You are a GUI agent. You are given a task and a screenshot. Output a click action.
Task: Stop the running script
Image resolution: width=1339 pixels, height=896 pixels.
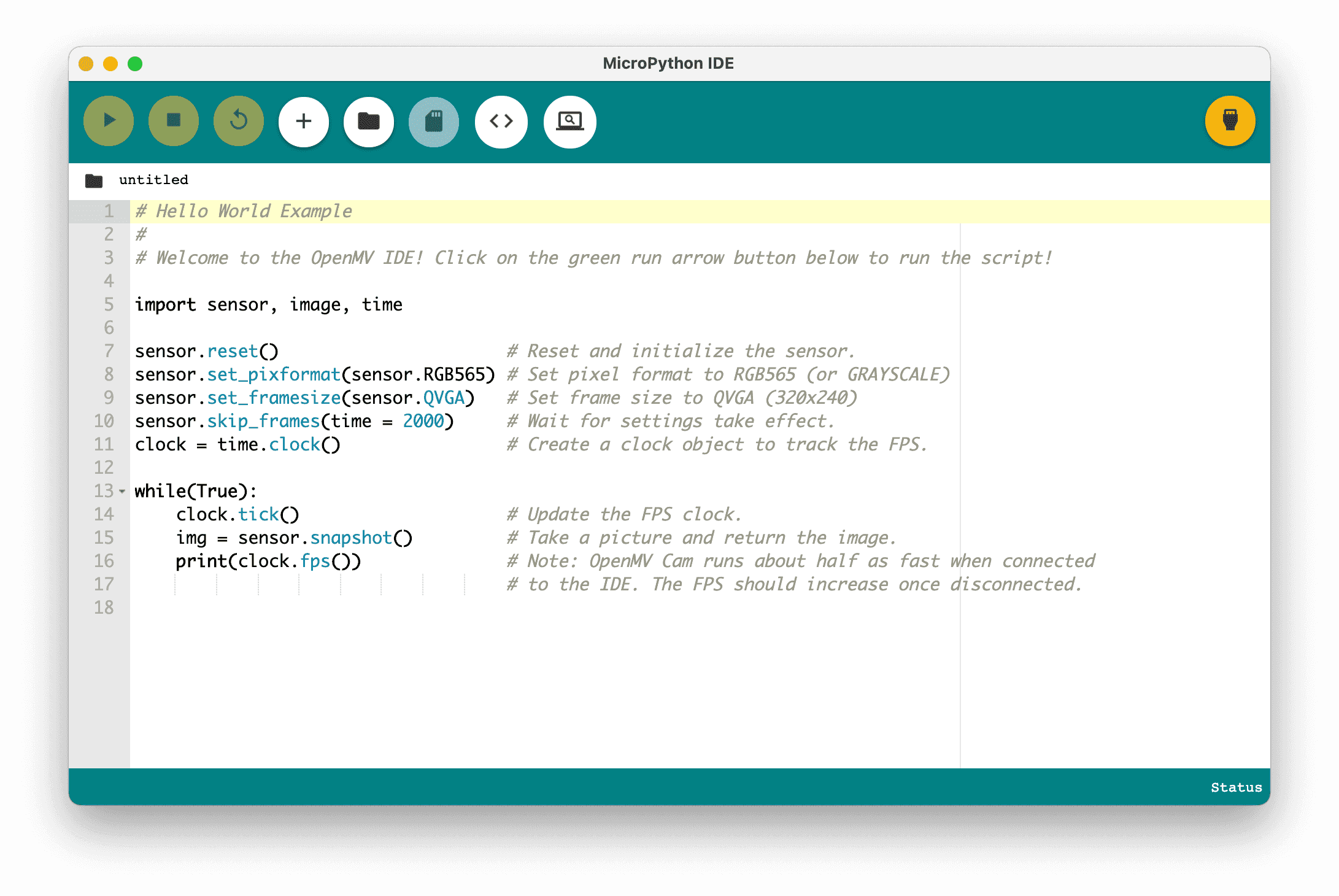click(173, 121)
